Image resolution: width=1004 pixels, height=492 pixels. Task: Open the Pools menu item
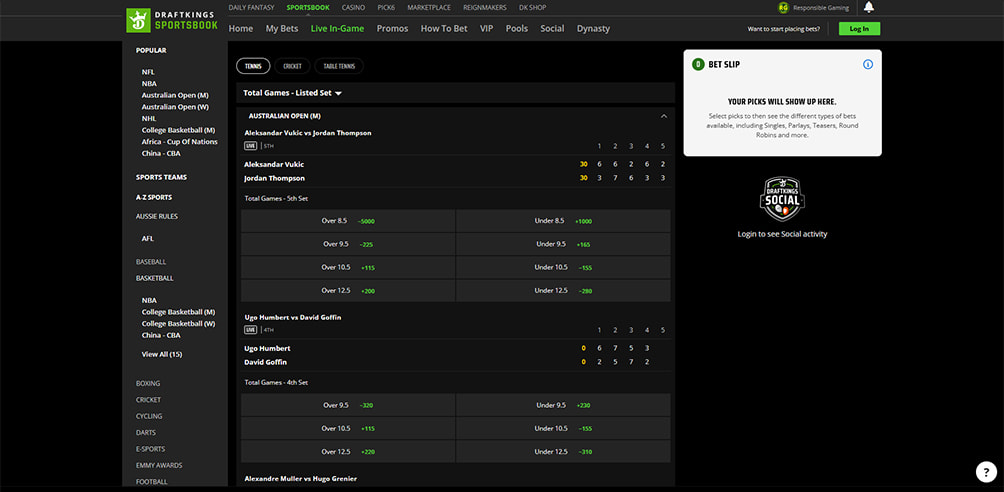[x=517, y=28]
